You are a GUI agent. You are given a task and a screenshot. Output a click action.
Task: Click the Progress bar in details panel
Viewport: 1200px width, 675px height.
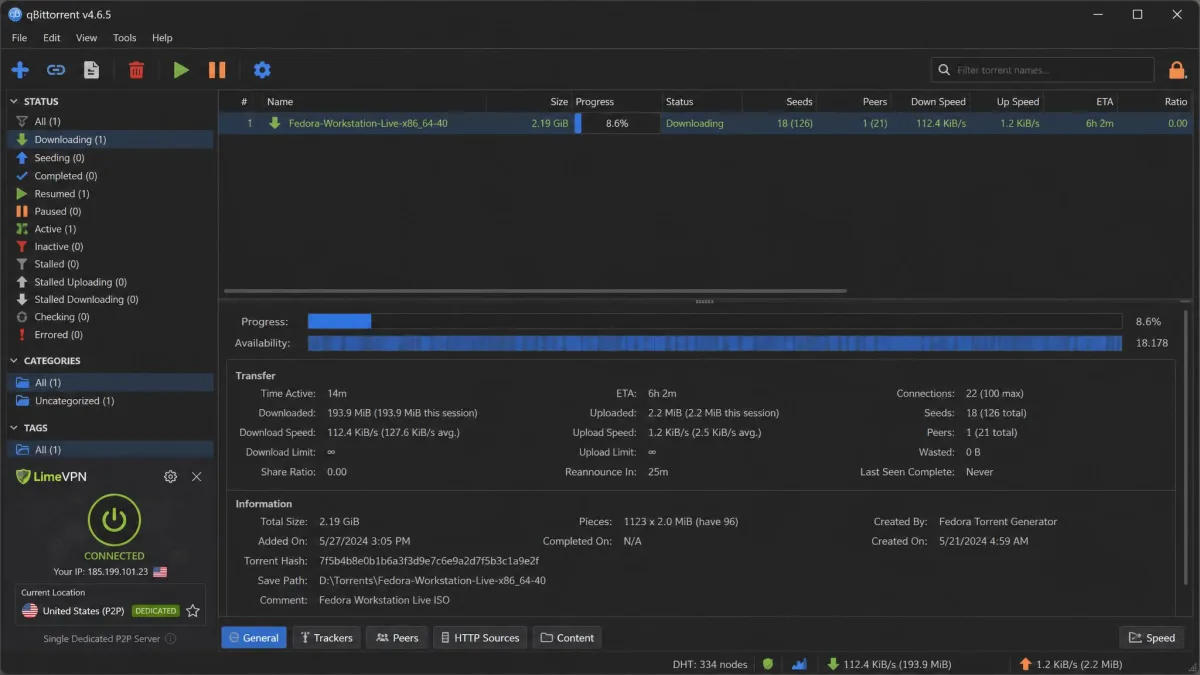point(715,322)
